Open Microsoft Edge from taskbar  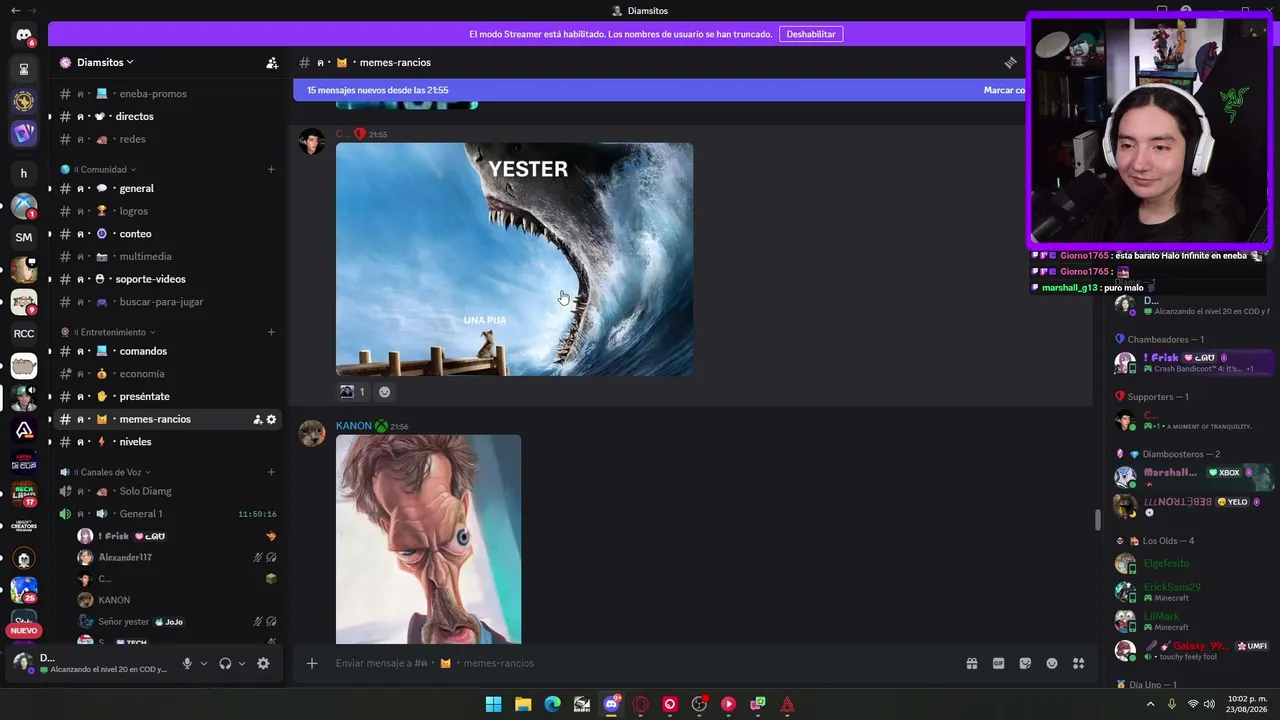(552, 704)
